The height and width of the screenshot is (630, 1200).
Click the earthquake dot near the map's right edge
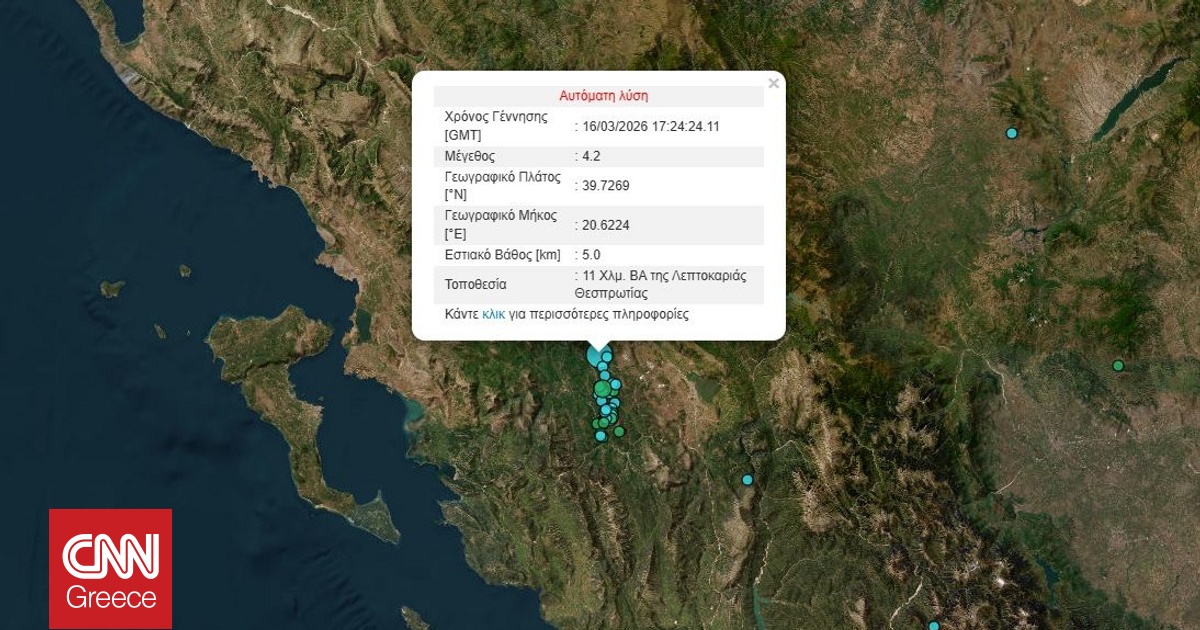click(1118, 365)
